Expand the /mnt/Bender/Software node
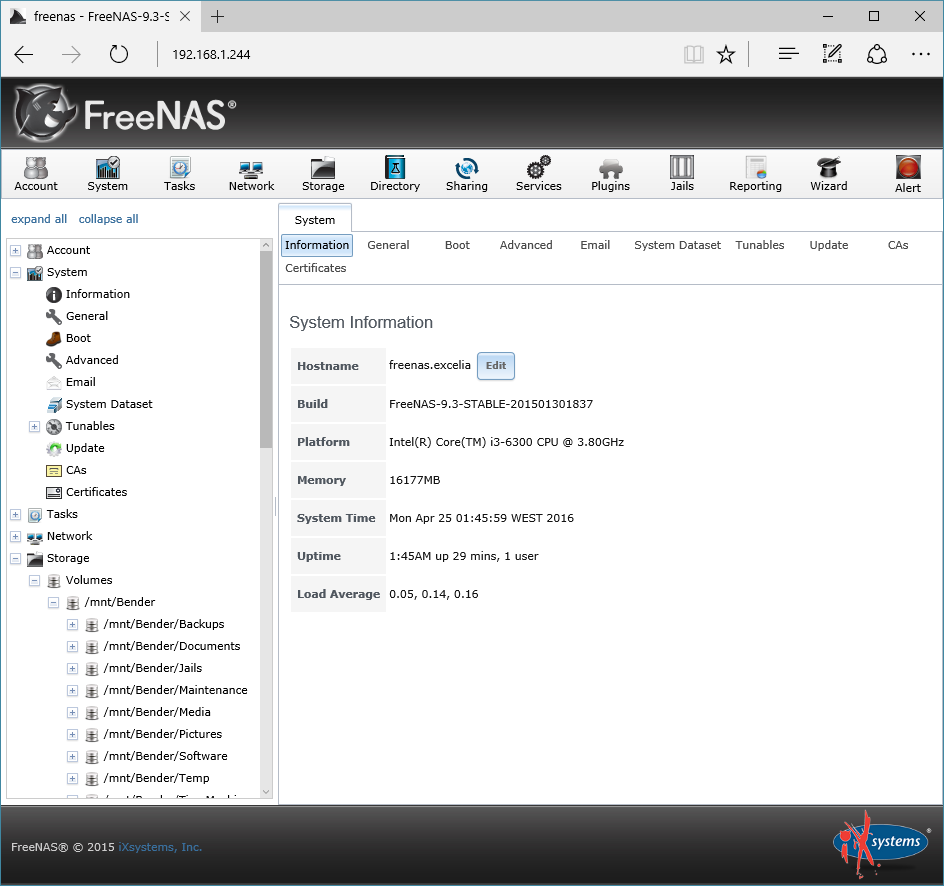944x886 pixels. [x=72, y=757]
